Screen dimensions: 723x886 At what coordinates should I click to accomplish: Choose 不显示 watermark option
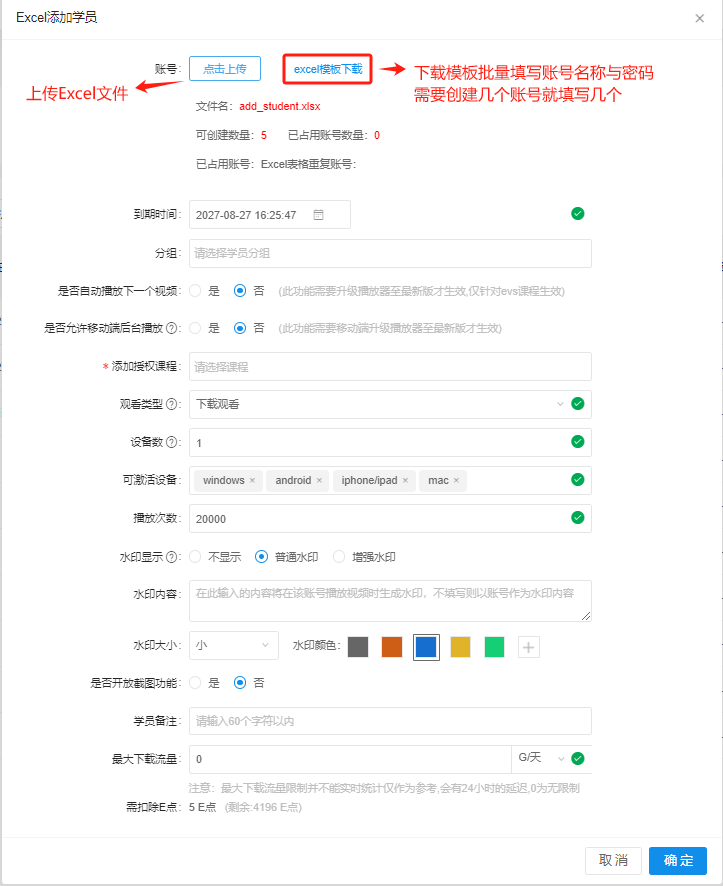196,557
